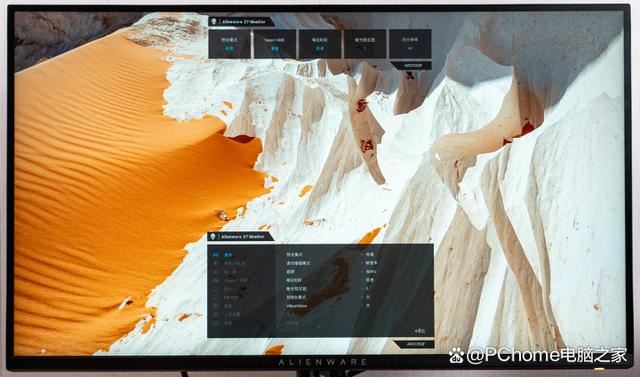Select the brightness/contrast icon in OSD sidebar
The width and height of the screenshot is (640, 377).
[x=216, y=263]
